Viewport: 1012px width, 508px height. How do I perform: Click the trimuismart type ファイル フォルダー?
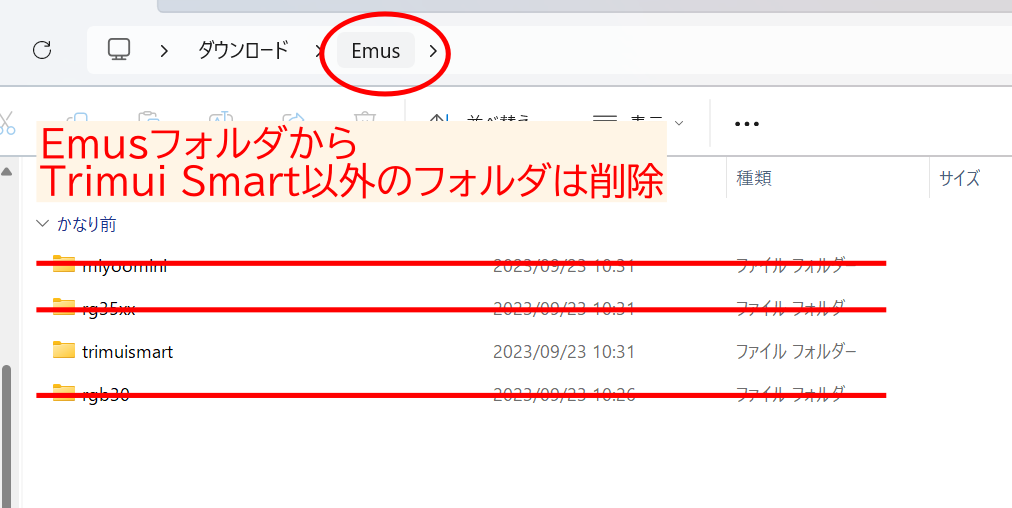pyautogui.click(x=796, y=352)
